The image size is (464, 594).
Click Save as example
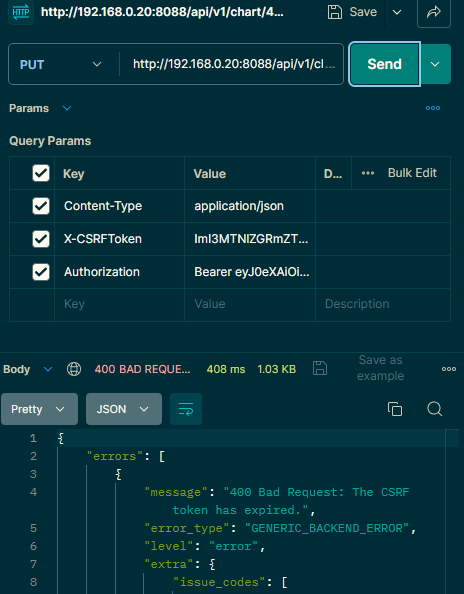click(x=380, y=368)
